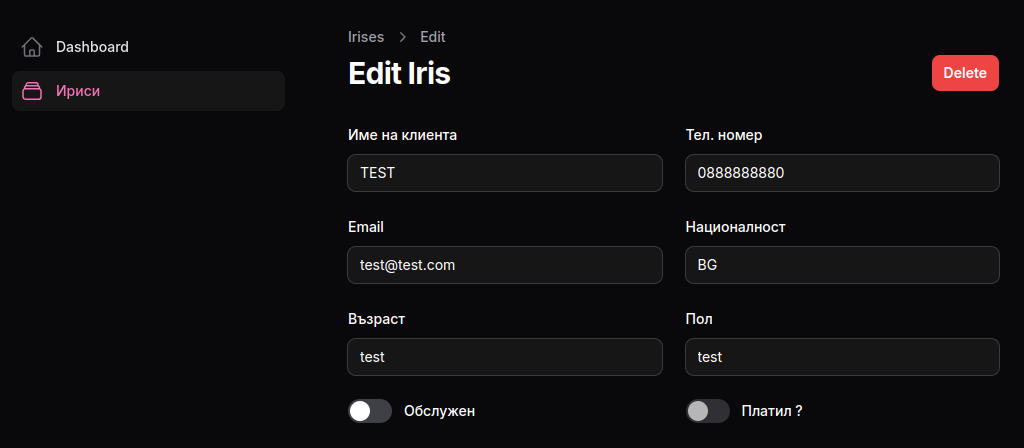Viewport: 1024px width, 448px height.
Task: Click the Email field with test@test.com
Action: [505, 265]
